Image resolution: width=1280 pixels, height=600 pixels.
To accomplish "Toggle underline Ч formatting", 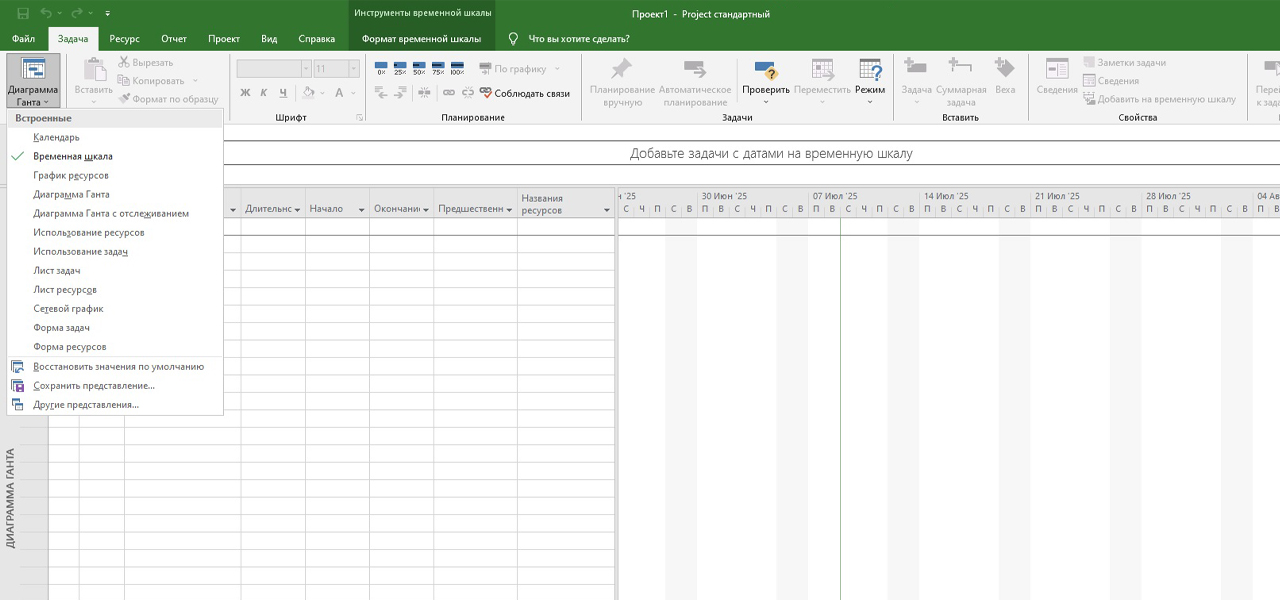I will tap(283, 93).
